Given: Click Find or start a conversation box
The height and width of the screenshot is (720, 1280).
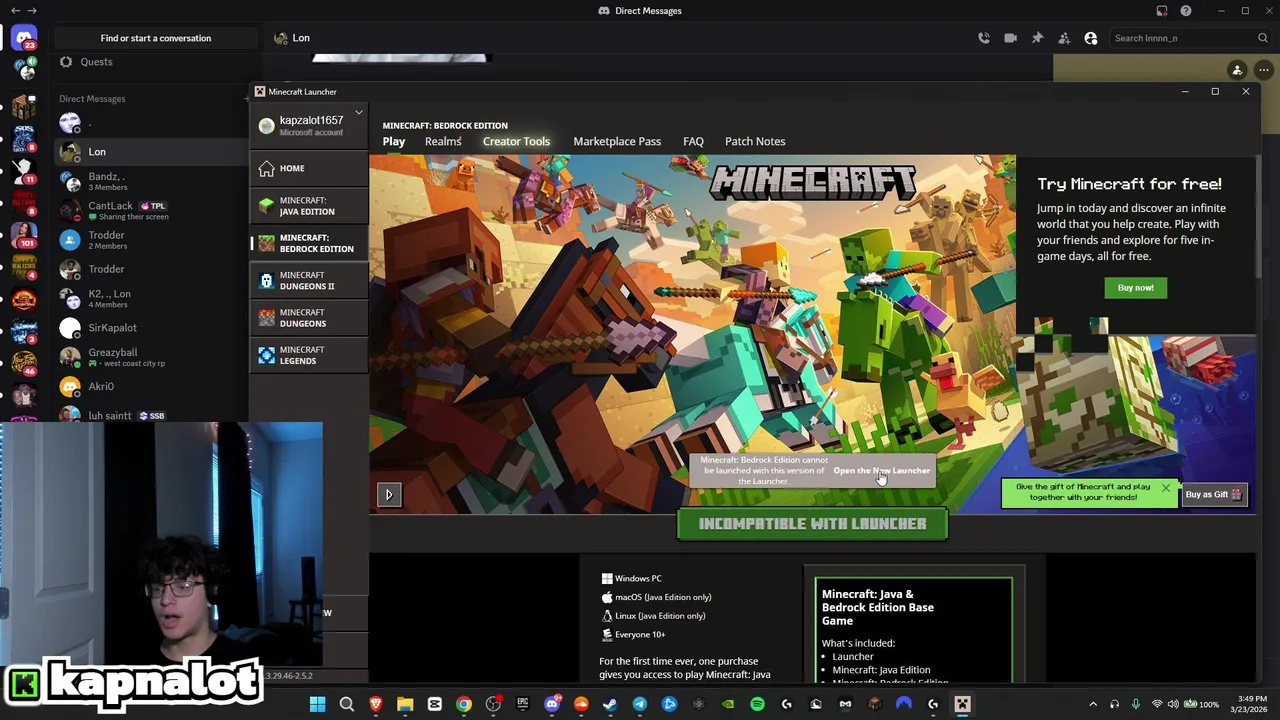Looking at the screenshot, I should point(155,38).
